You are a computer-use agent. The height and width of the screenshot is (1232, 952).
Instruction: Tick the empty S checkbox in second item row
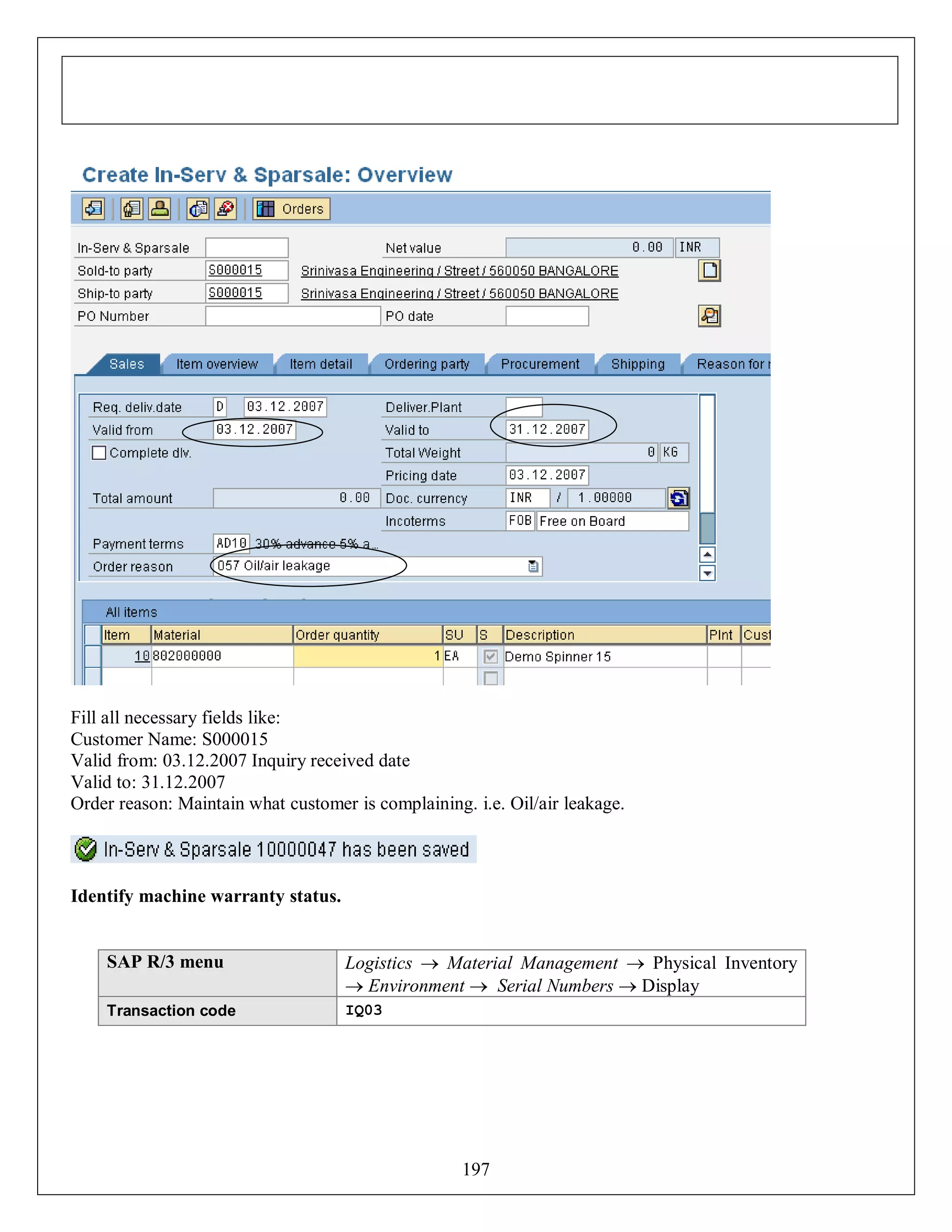(491, 678)
